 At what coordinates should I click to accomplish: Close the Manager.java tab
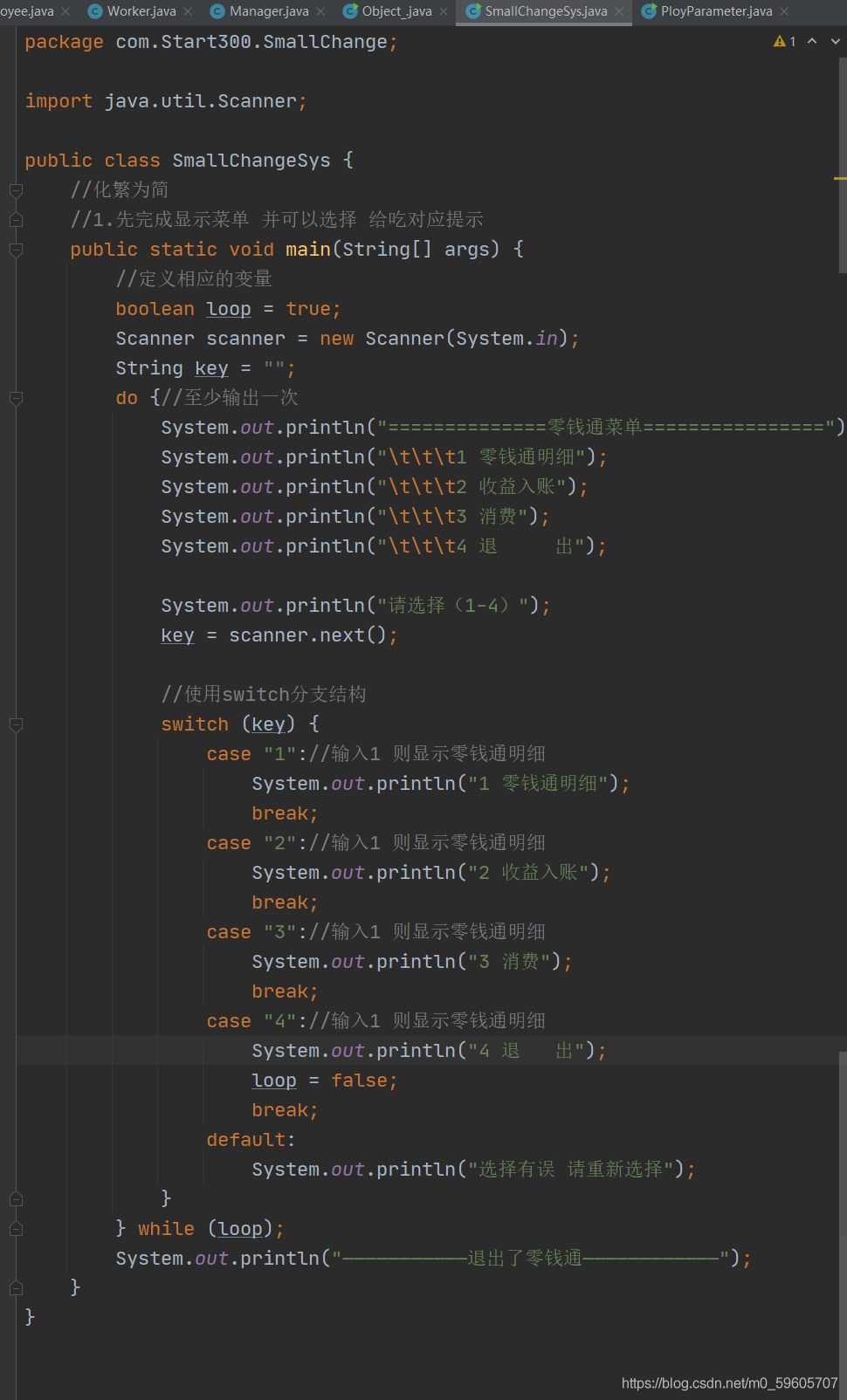(x=320, y=11)
